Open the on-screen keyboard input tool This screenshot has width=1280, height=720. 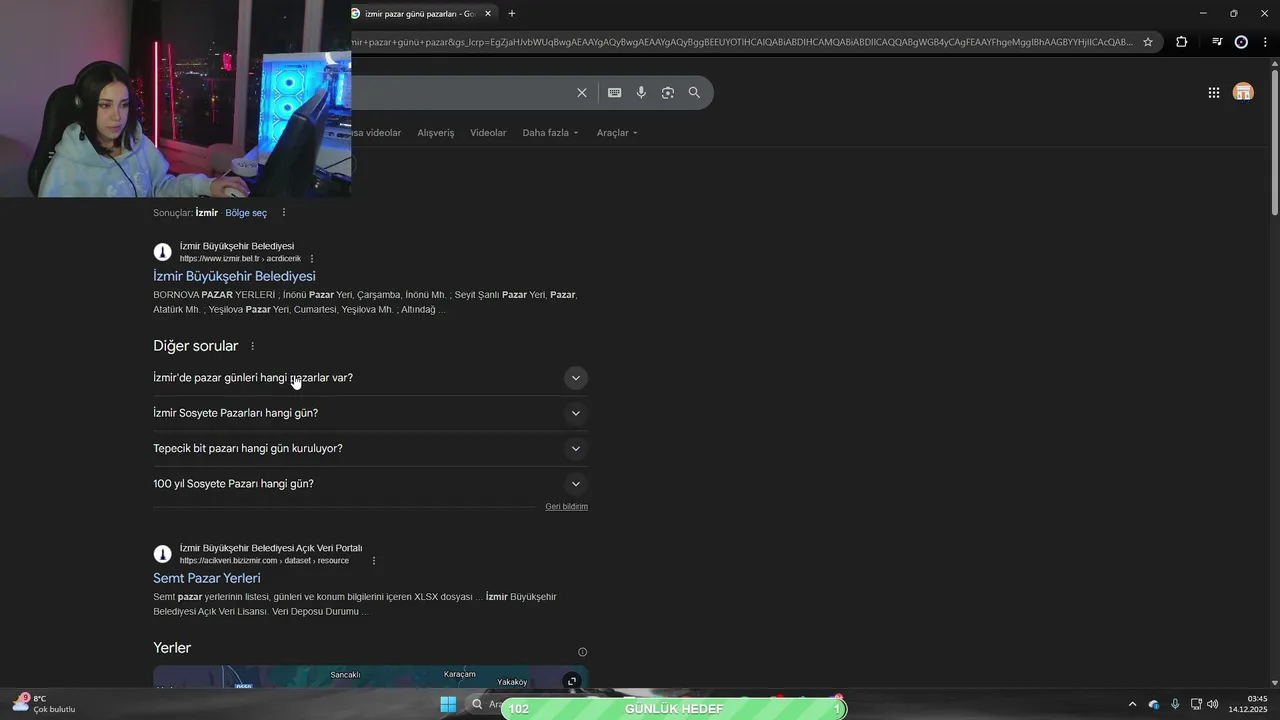[x=614, y=93]
